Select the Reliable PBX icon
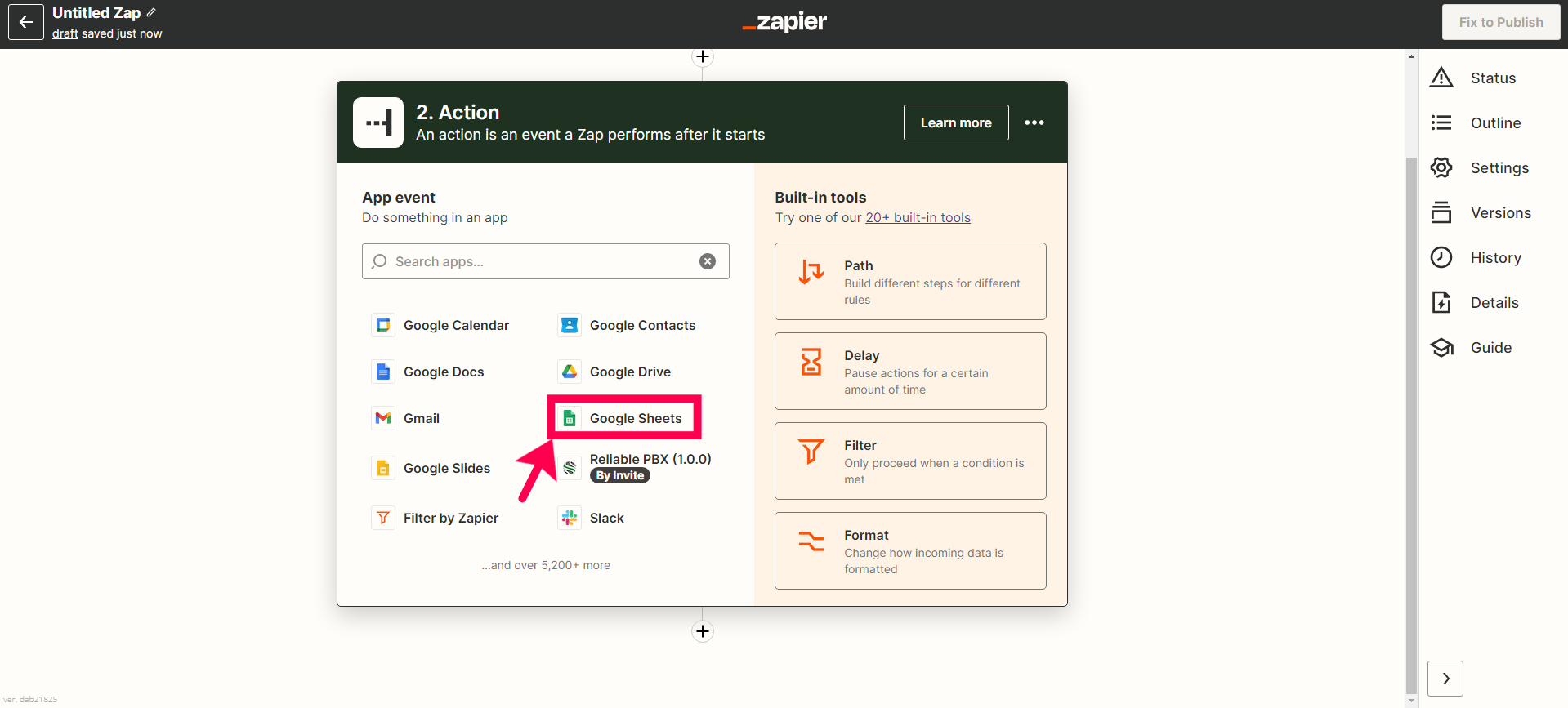 (570, 468)
